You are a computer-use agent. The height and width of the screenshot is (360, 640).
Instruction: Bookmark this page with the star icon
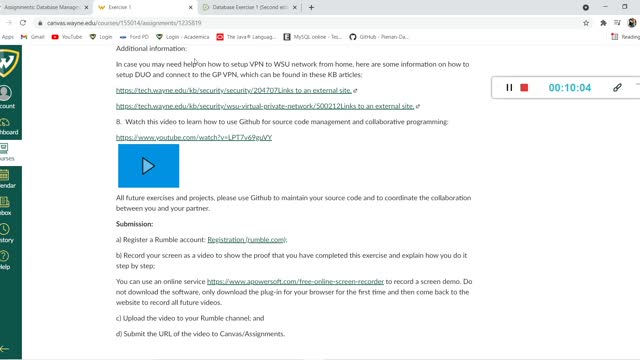point(586,23)
